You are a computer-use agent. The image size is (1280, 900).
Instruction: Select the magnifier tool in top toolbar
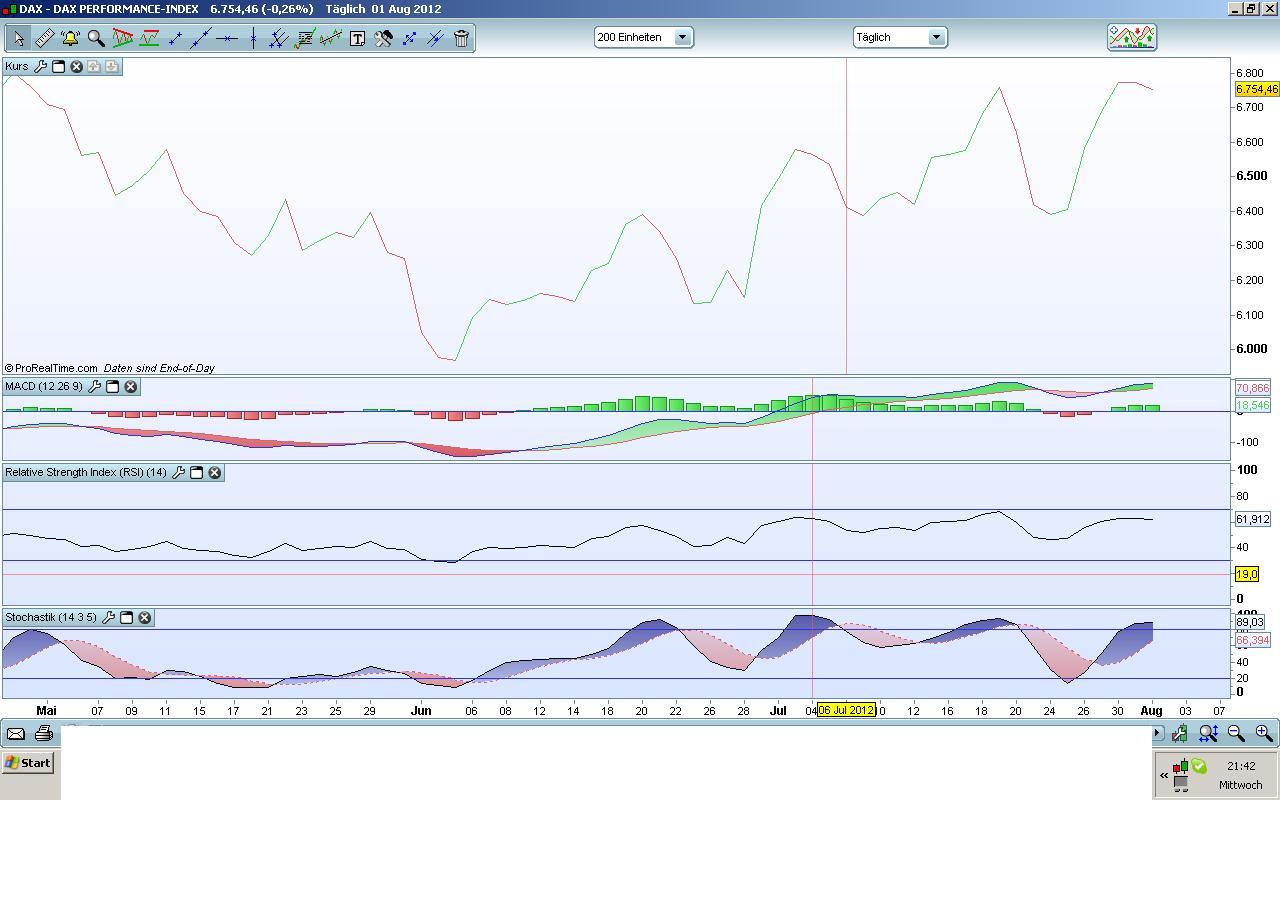pos(96,38)
